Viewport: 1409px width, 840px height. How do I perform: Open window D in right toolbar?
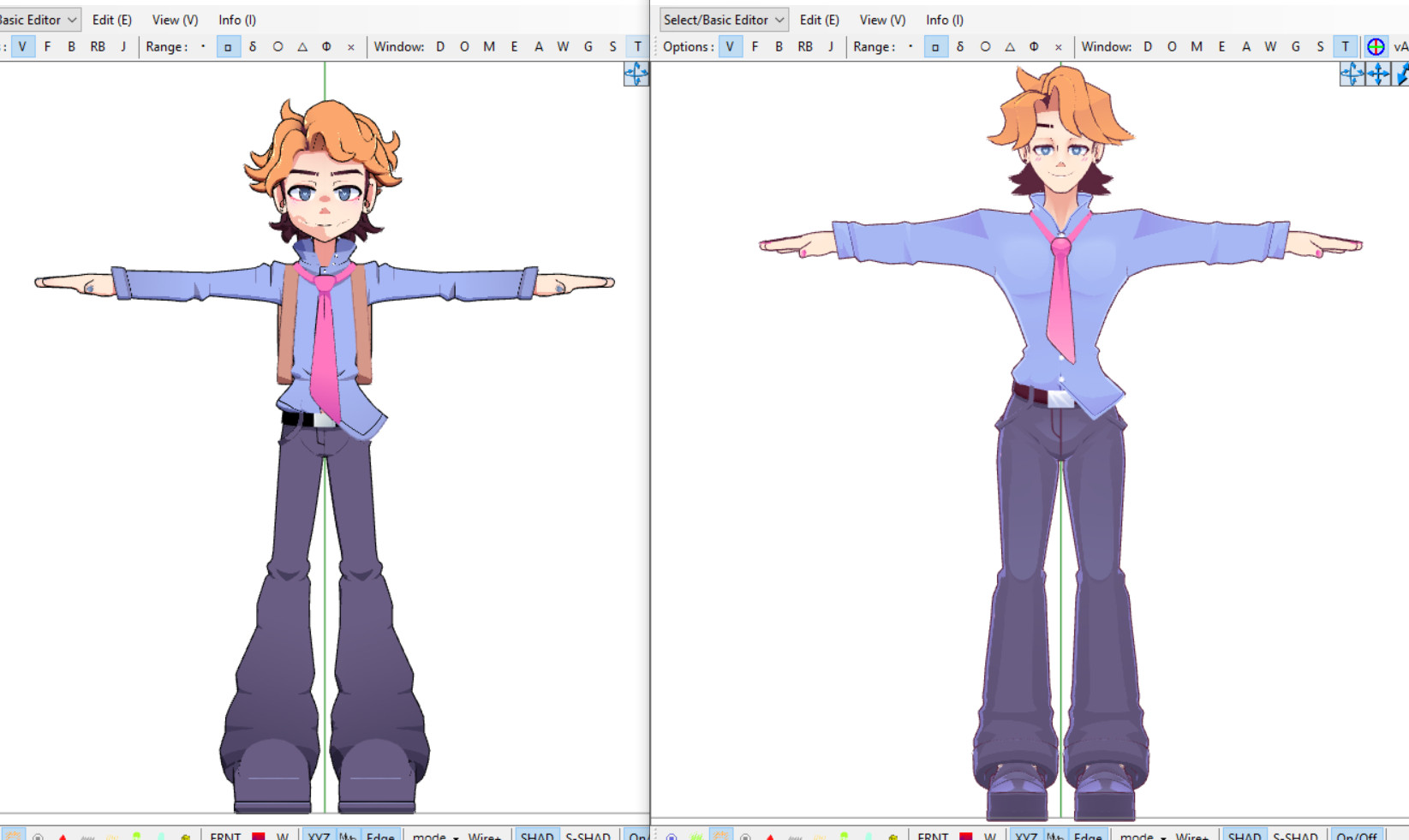tap(1148, 46)
